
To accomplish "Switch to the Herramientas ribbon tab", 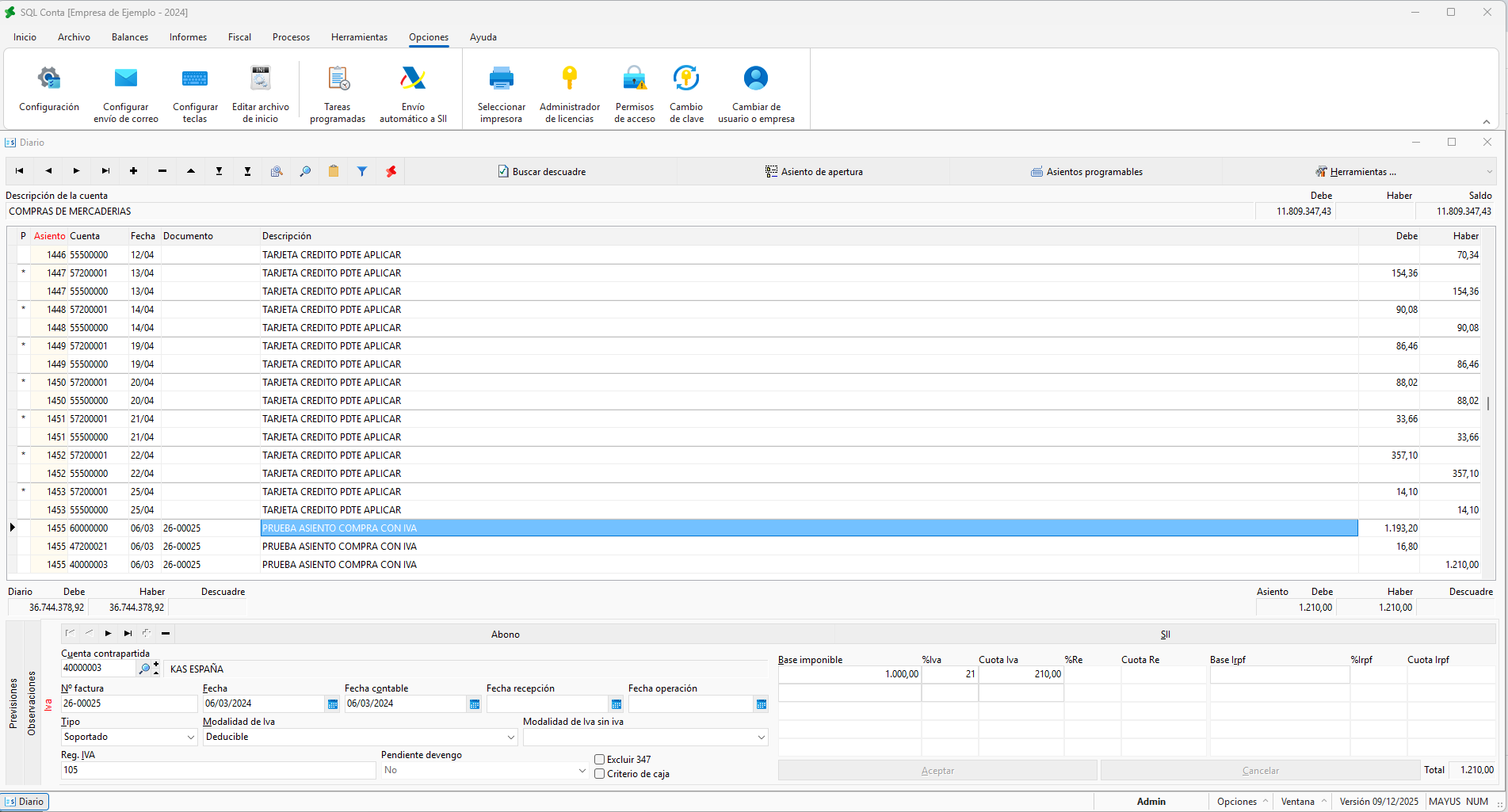I will click(x=359, y=37).
